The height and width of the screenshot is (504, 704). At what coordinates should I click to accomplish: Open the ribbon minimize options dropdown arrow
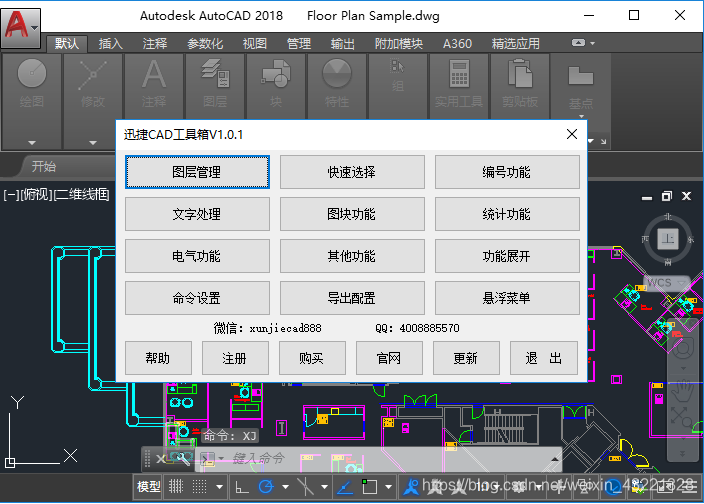coord(593,44)
